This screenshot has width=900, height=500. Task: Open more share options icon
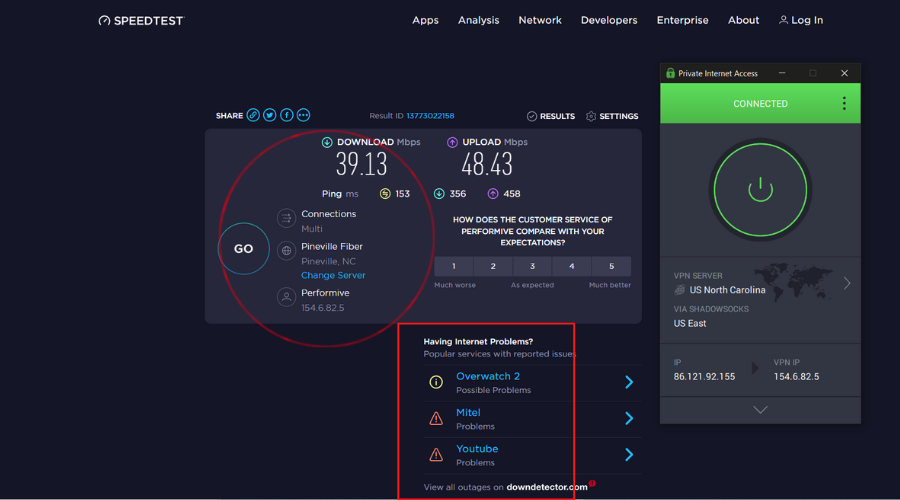click(303, 115)
